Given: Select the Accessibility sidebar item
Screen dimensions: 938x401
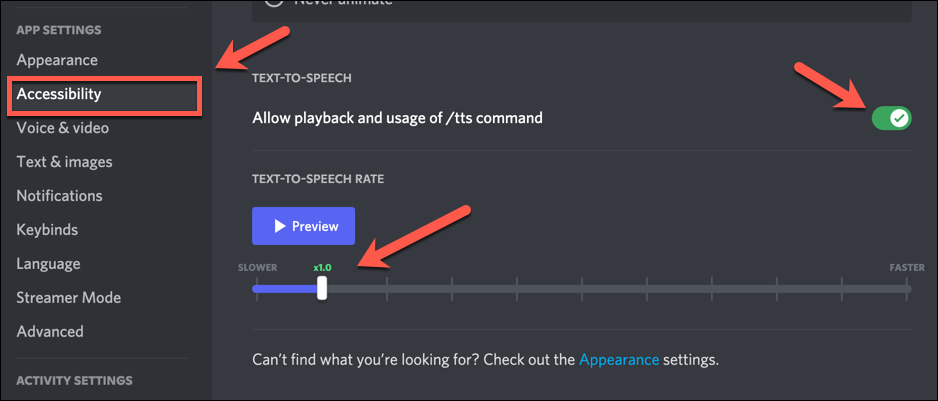Looking at the screenshot, I should click(x=59, y=94).
